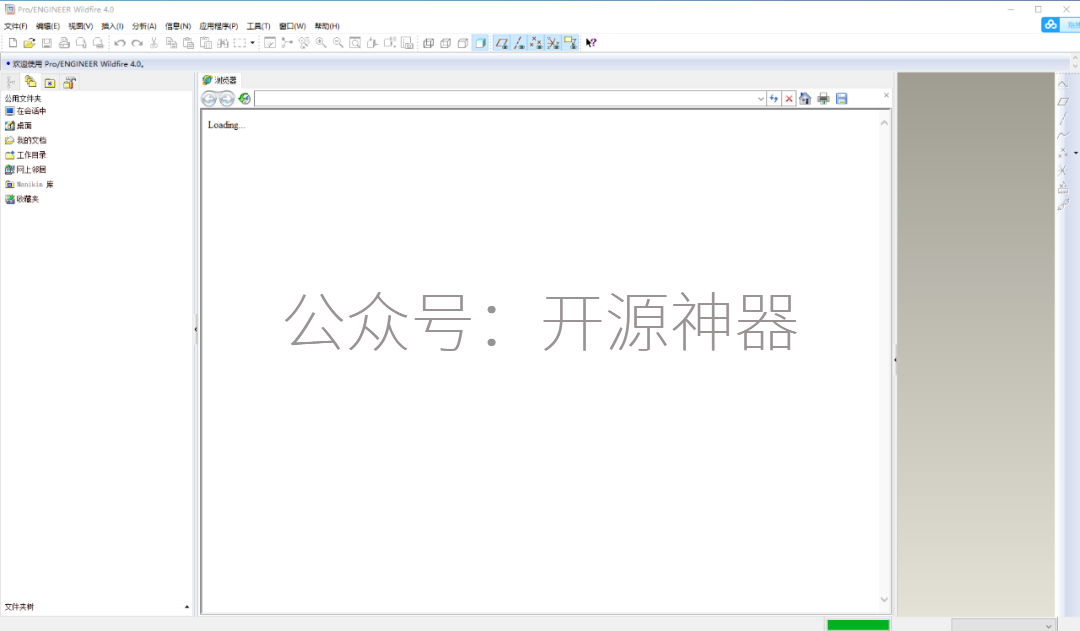Cut using the scissors icon
This screenshot has height=631, width=1080.
coord(154,43)
